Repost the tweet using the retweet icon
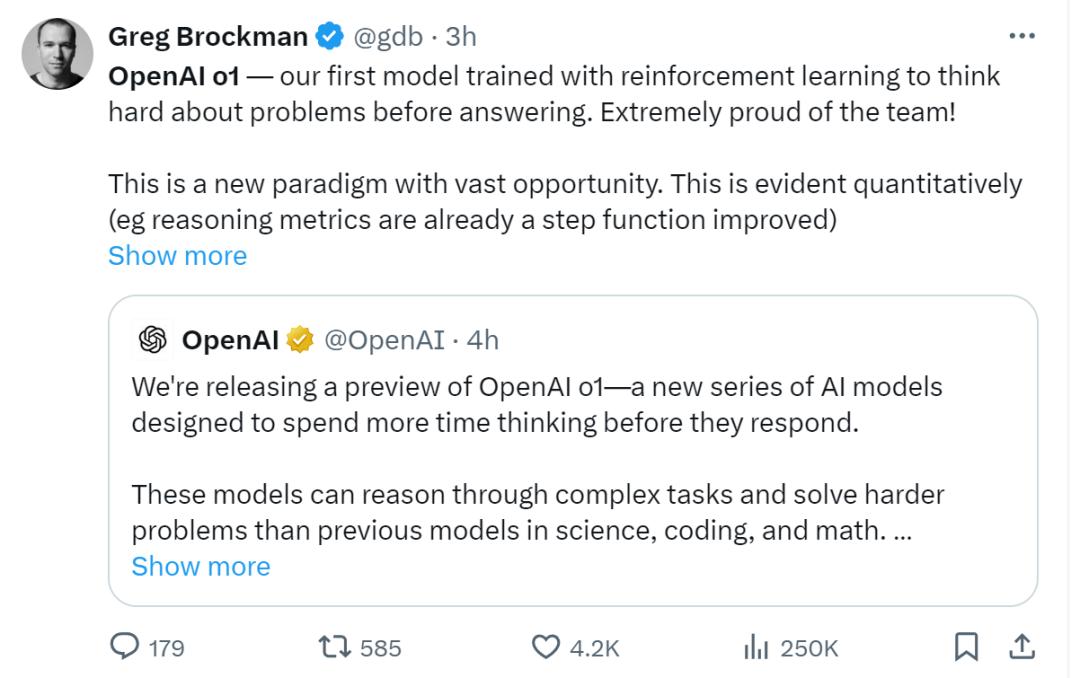The width and height of the screenshot is (1080, 678). click(x=335, y=648)
